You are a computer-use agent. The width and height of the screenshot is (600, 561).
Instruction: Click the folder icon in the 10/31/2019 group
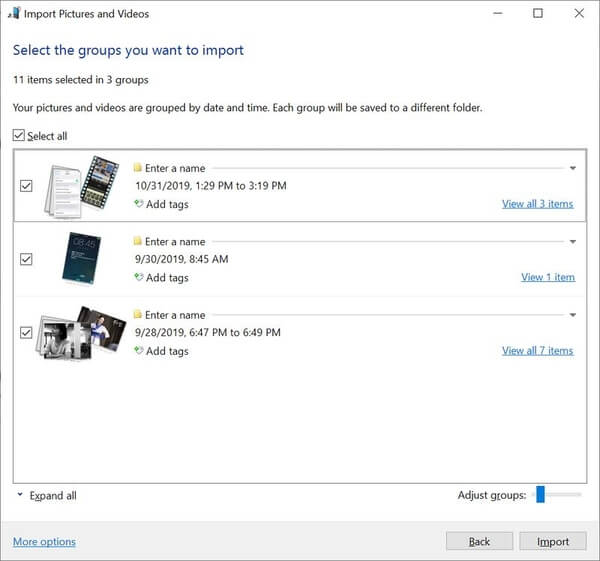point(138,168)
